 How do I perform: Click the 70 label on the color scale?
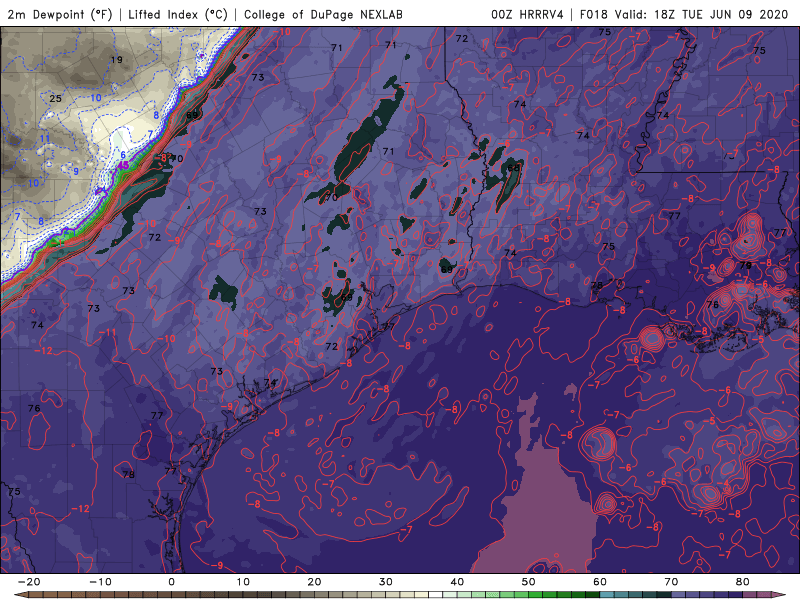coord(671,582)
